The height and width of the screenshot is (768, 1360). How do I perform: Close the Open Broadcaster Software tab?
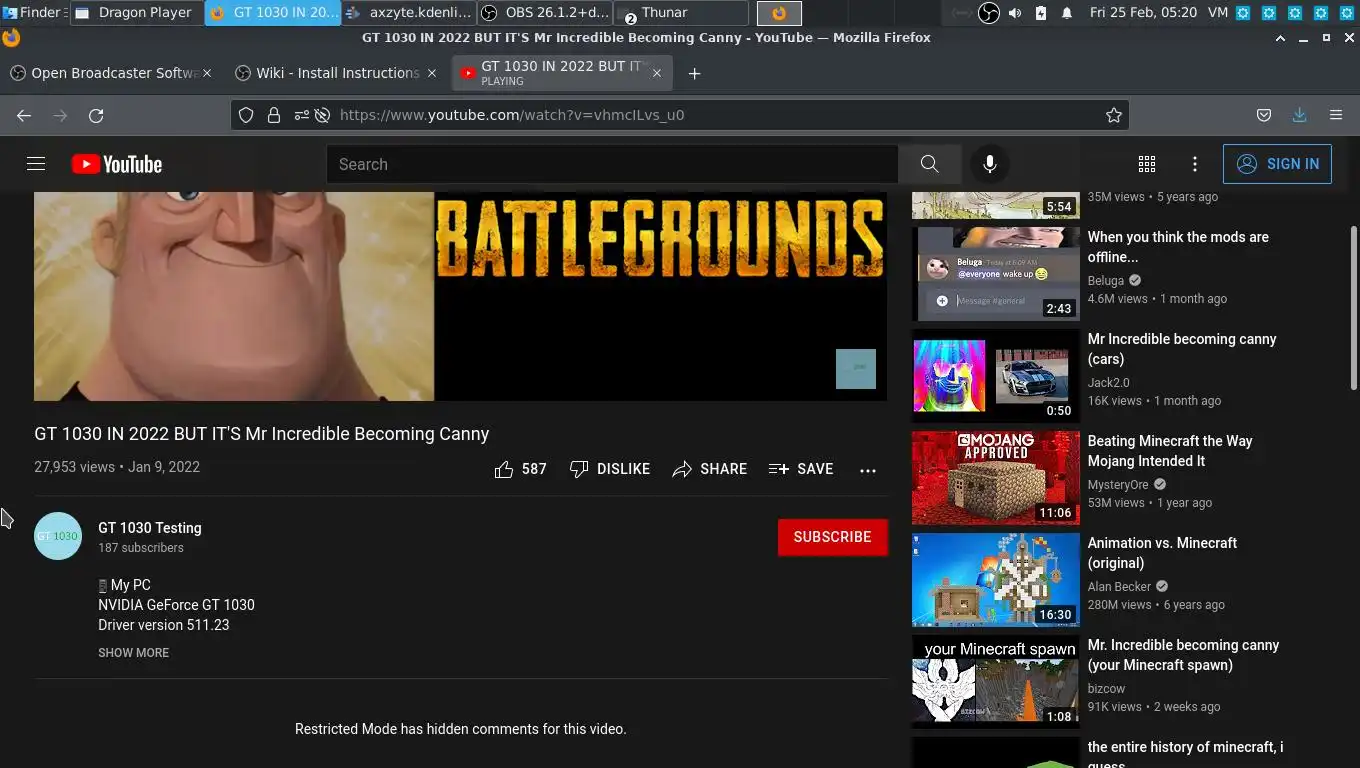tap(207, 73)
